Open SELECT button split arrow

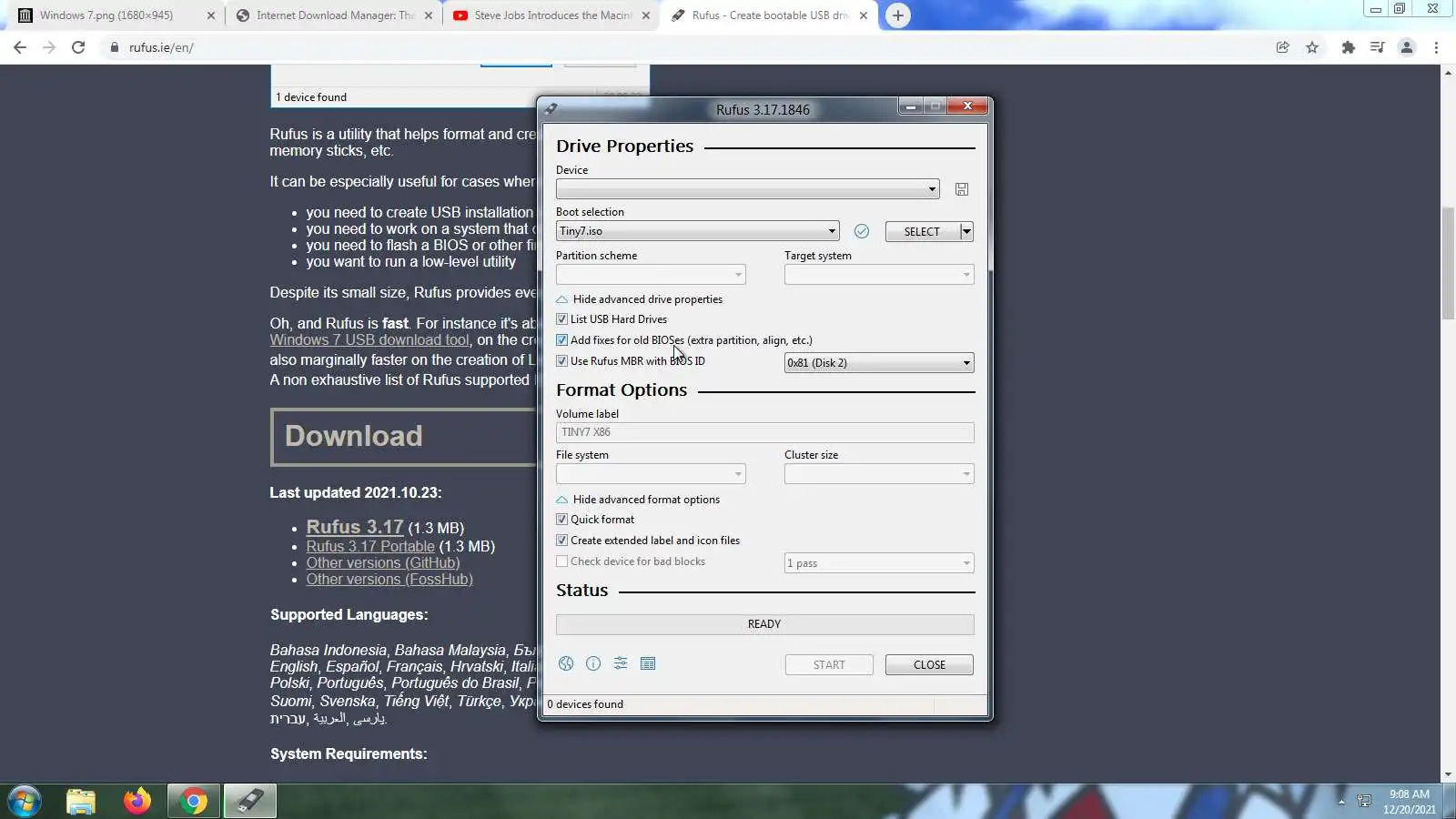pyautogui.click(x=966, y=232)
